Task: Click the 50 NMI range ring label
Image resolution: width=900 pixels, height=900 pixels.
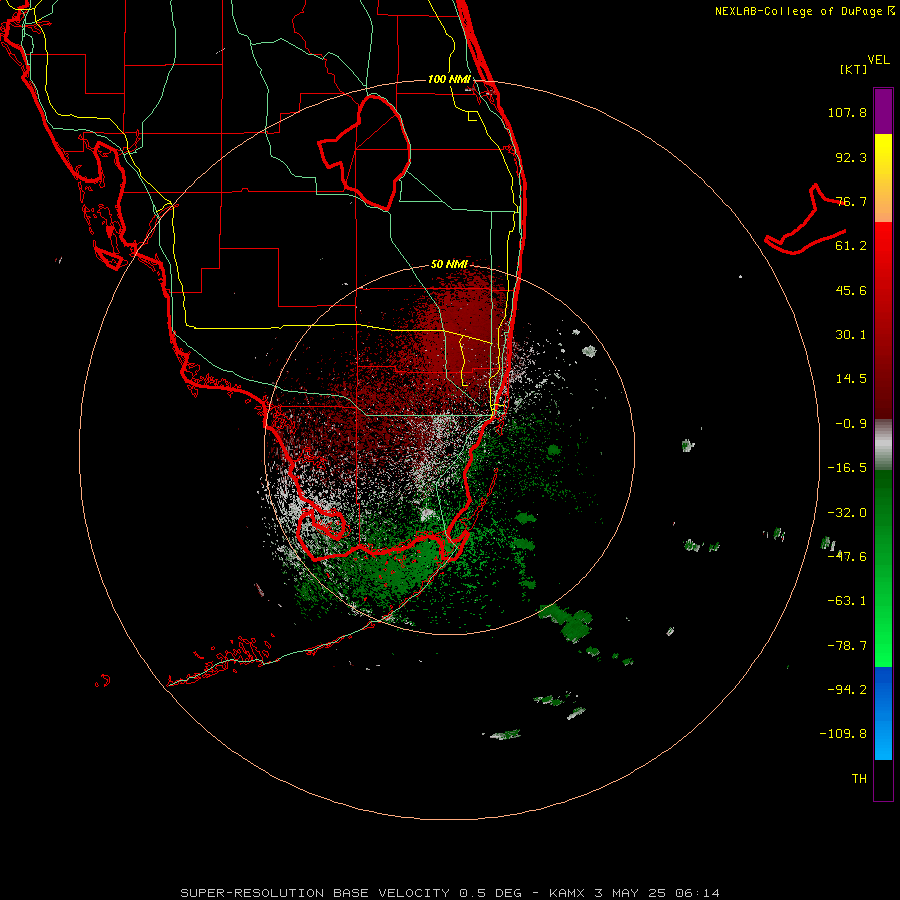Action: coord(449,264)
